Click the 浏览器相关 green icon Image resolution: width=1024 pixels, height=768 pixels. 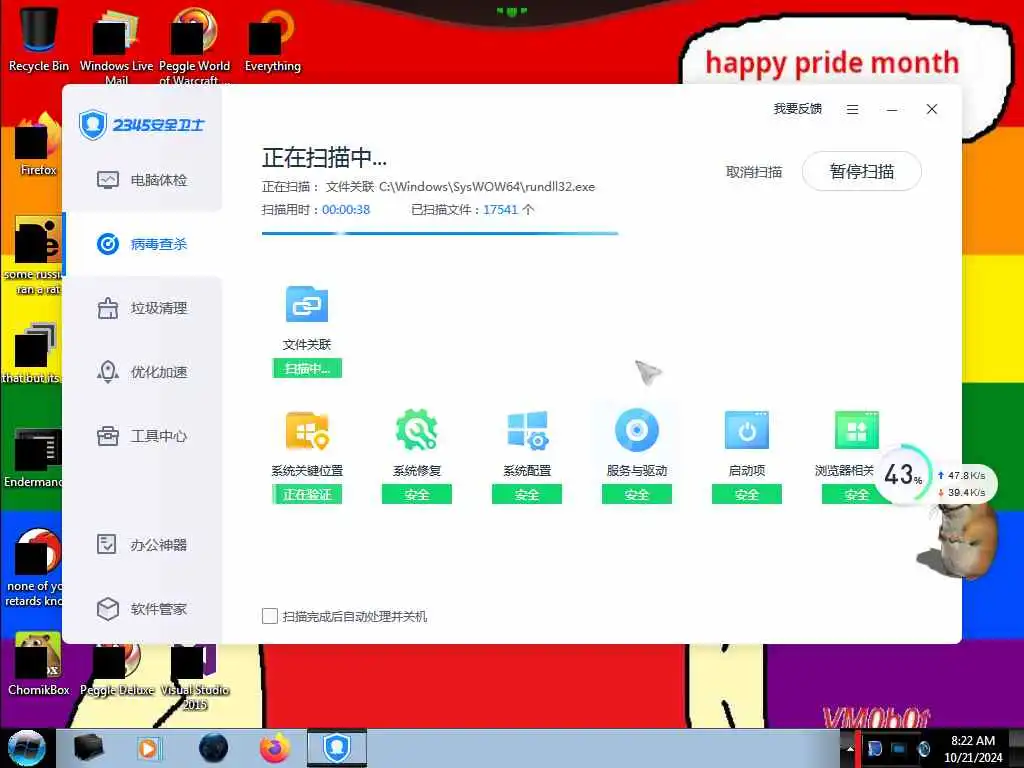tap(856, 430)
